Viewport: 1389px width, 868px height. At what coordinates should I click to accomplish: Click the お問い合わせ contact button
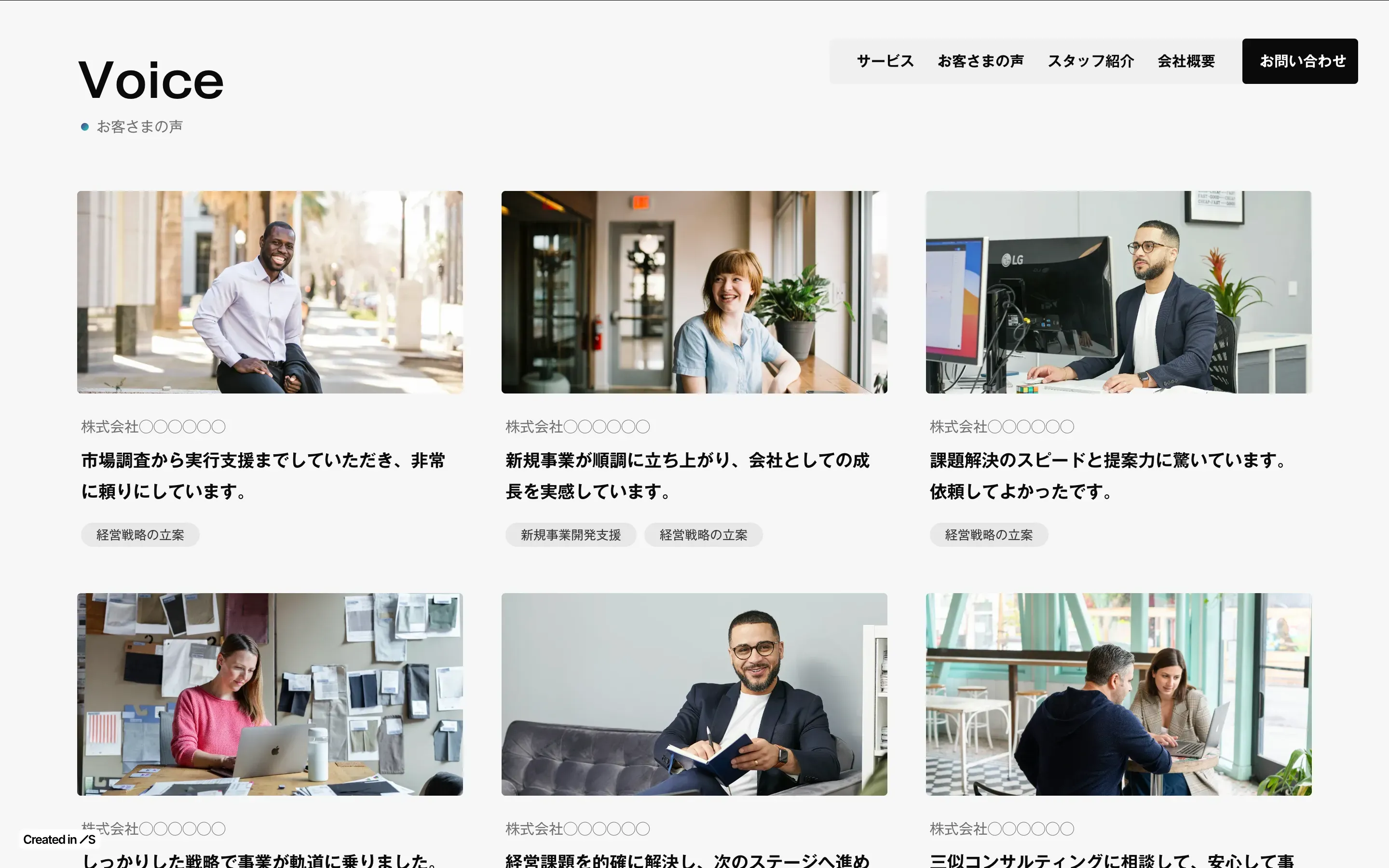pyautogui.click(x=1299, y=61)
